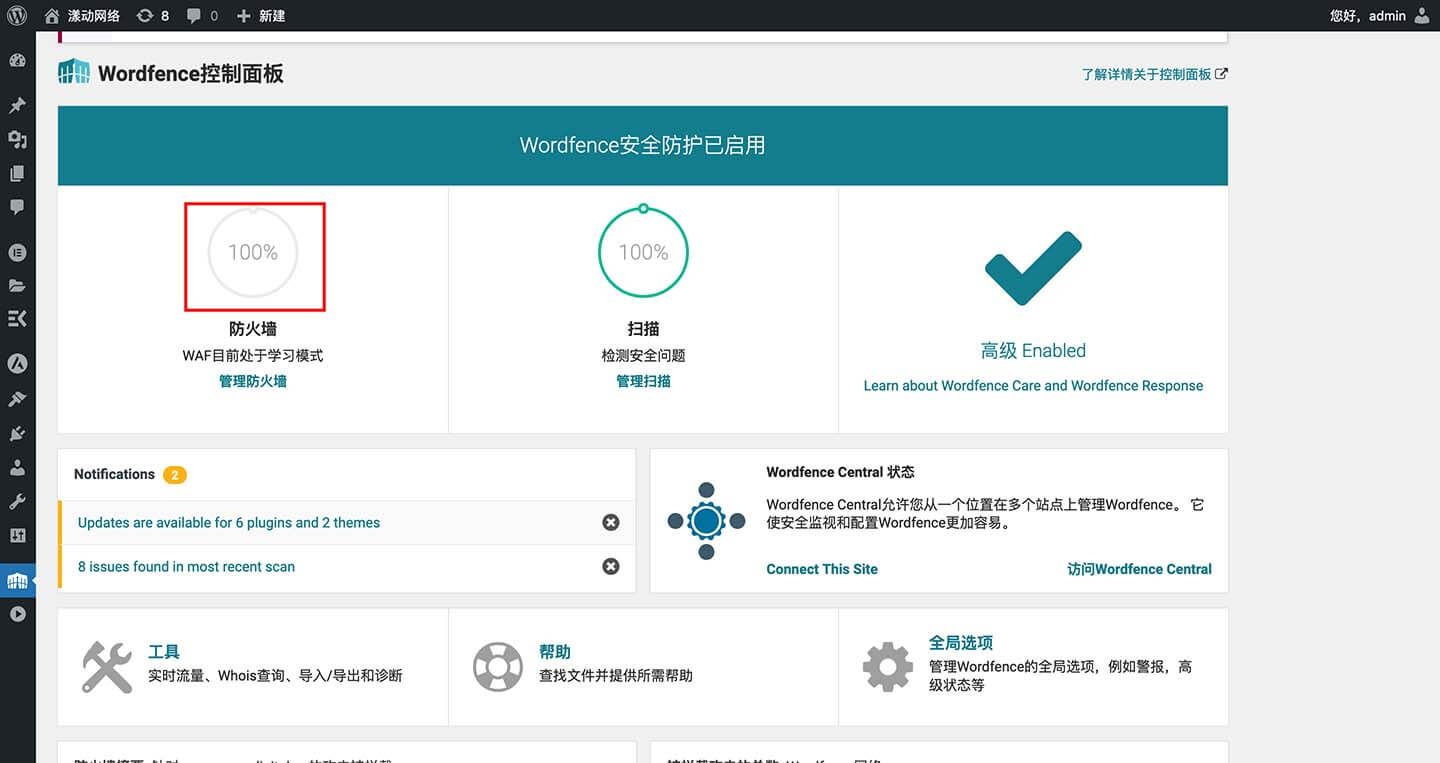Dismiss the plugin and theme updates notification
Image resolution: width=1440 pixels, height=763 pixels.
coord(611,522)
